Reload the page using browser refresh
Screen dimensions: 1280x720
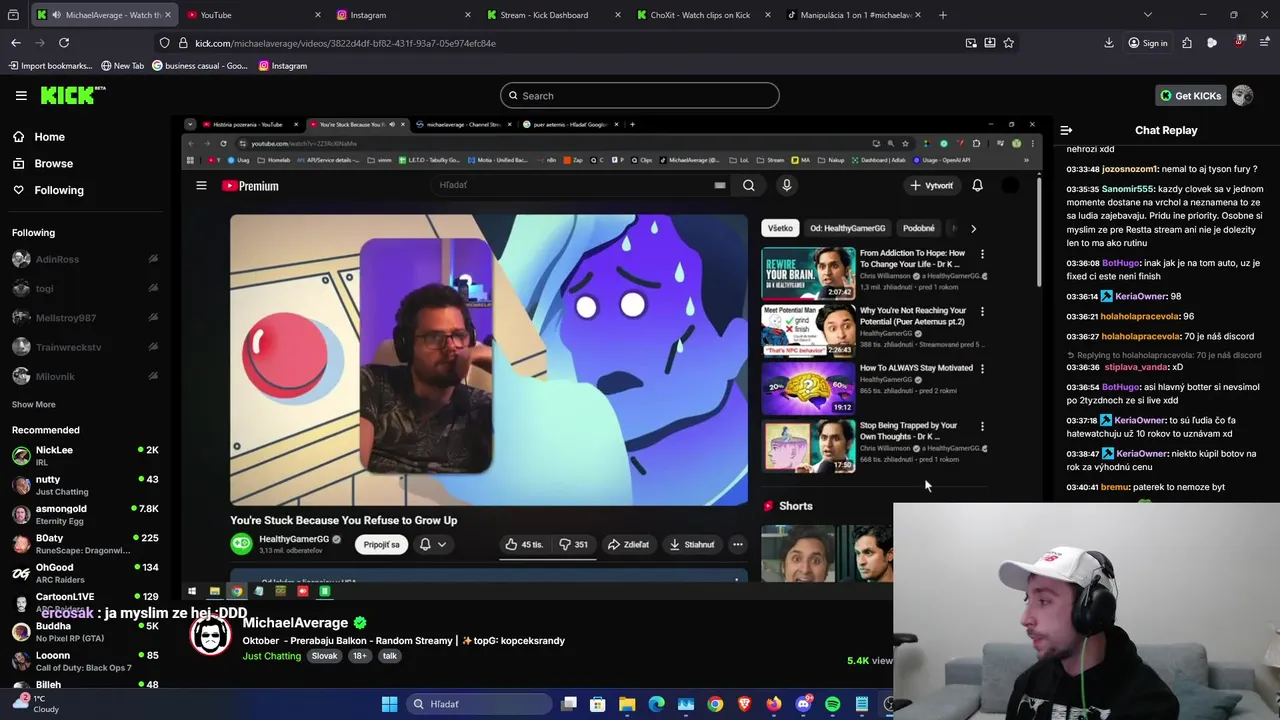pyautogui.click(x=64, y=43)
